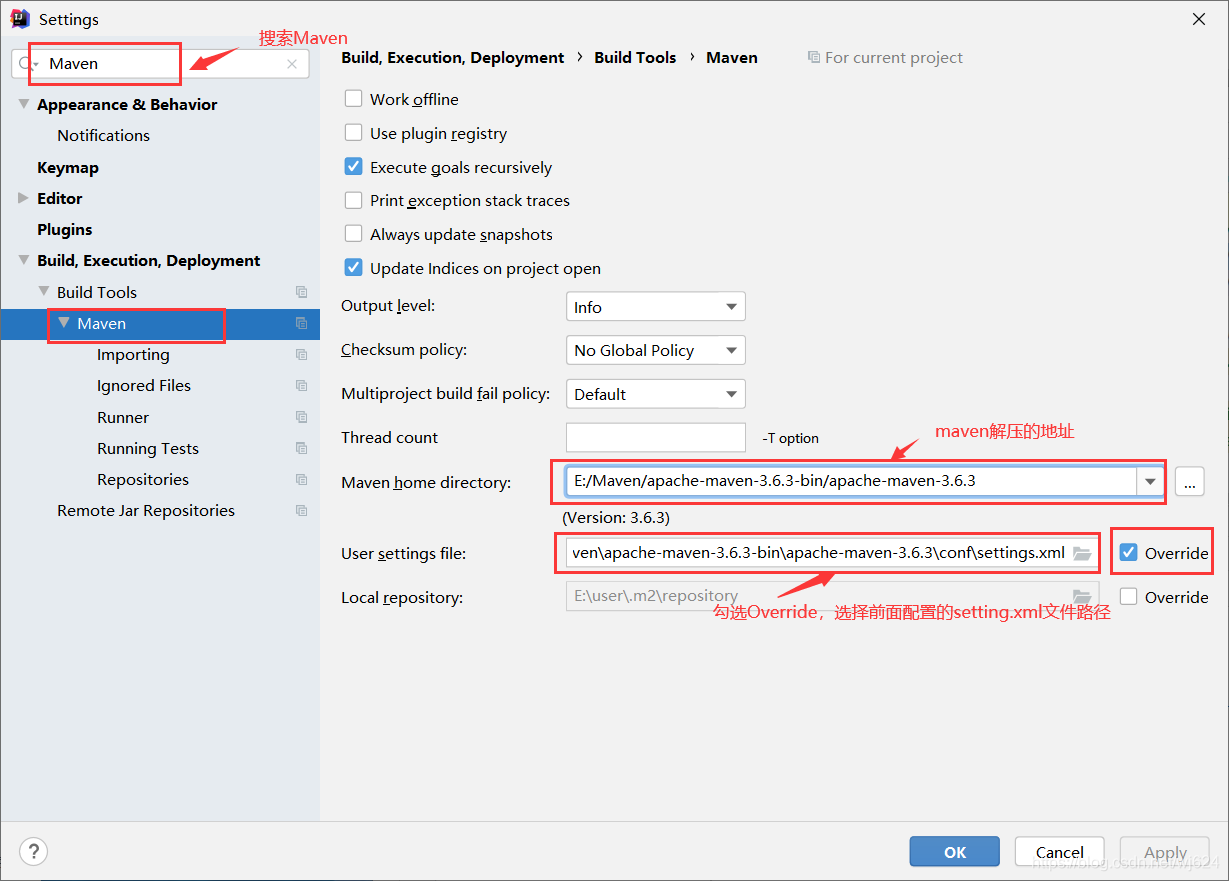Screen dimensions: 1229x881
Task: Open the Maven home directory dropdown arrow
Action: point(1150,481)
